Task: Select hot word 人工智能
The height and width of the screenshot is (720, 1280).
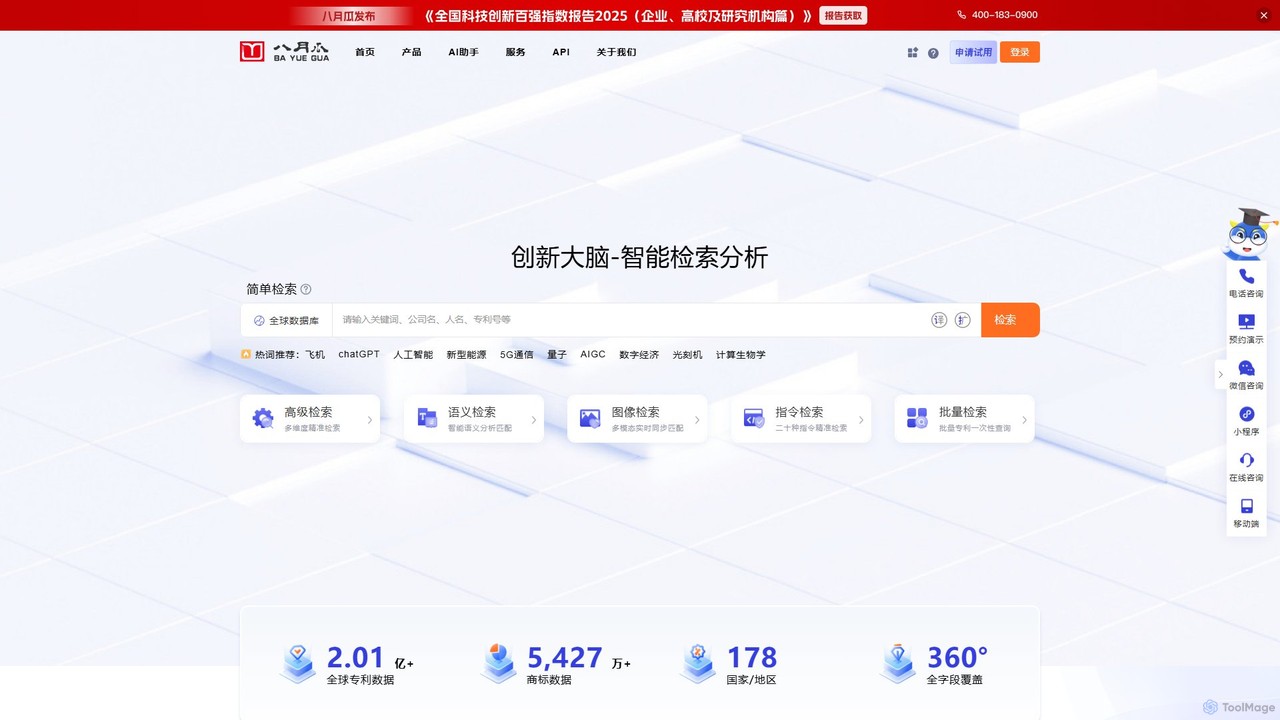Action: pos(413,354)
